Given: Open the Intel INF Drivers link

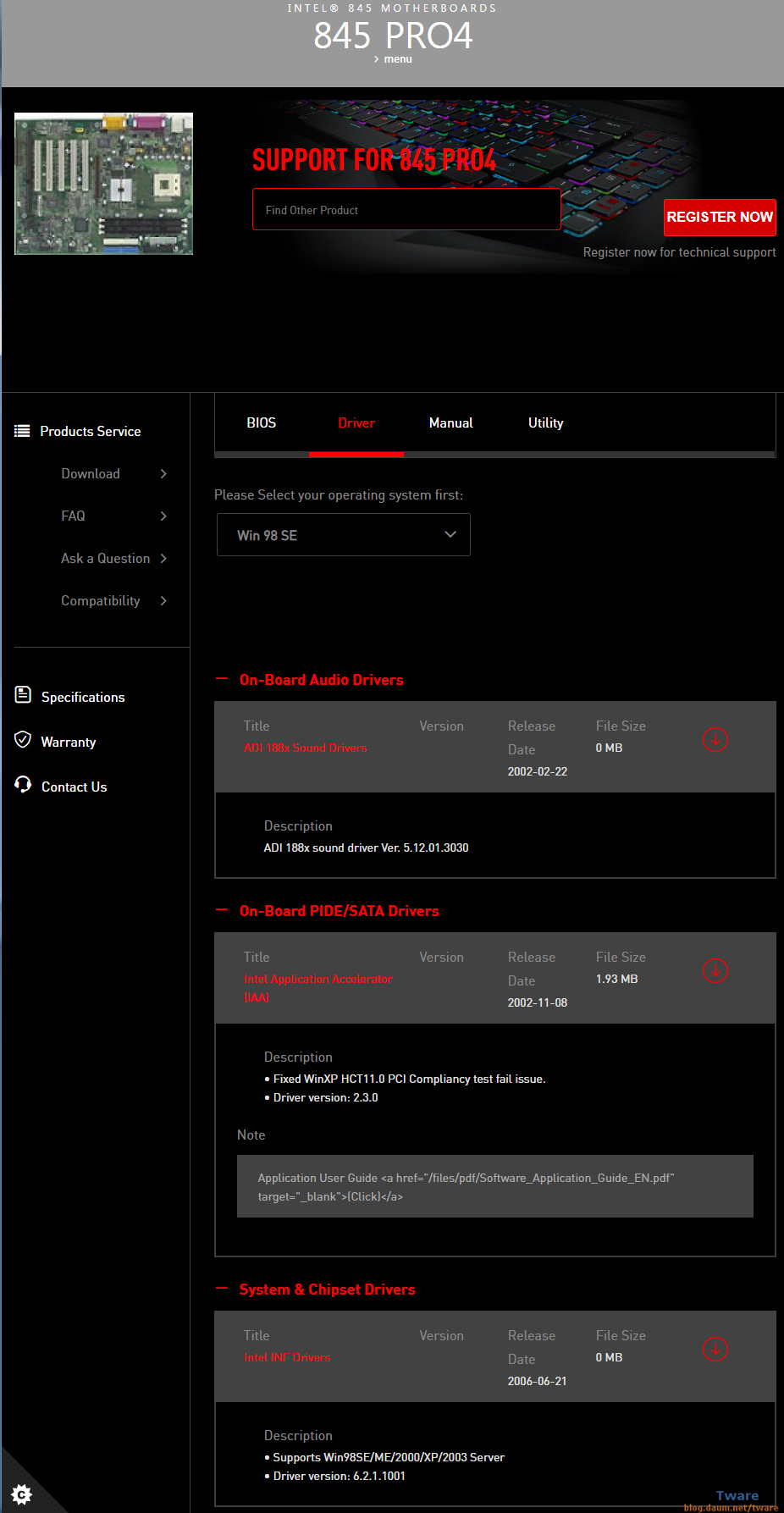Looking at the screenshot, I should (287, 1357).
